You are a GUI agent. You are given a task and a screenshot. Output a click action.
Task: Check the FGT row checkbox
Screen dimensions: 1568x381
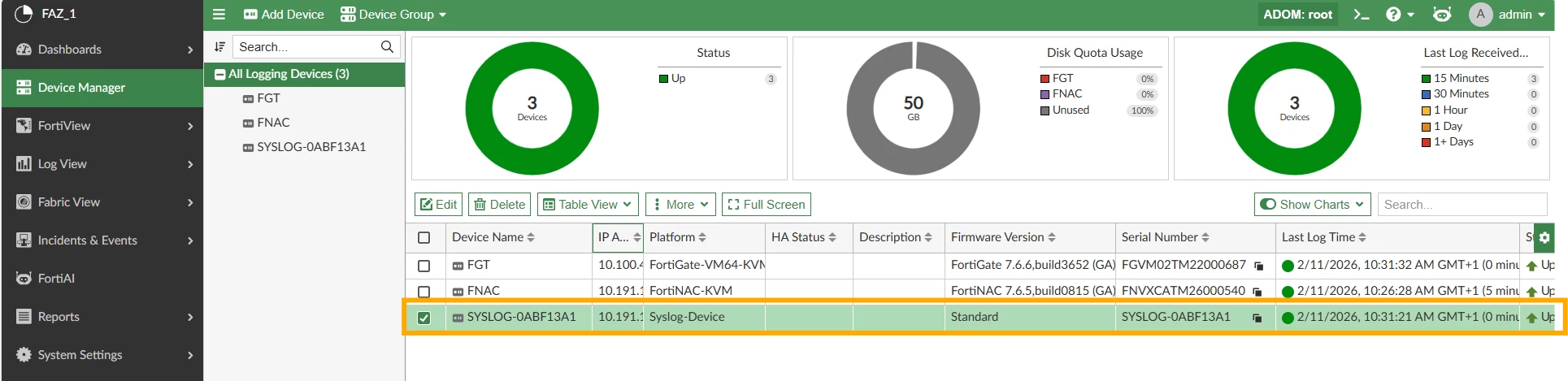tap(423, 266)
